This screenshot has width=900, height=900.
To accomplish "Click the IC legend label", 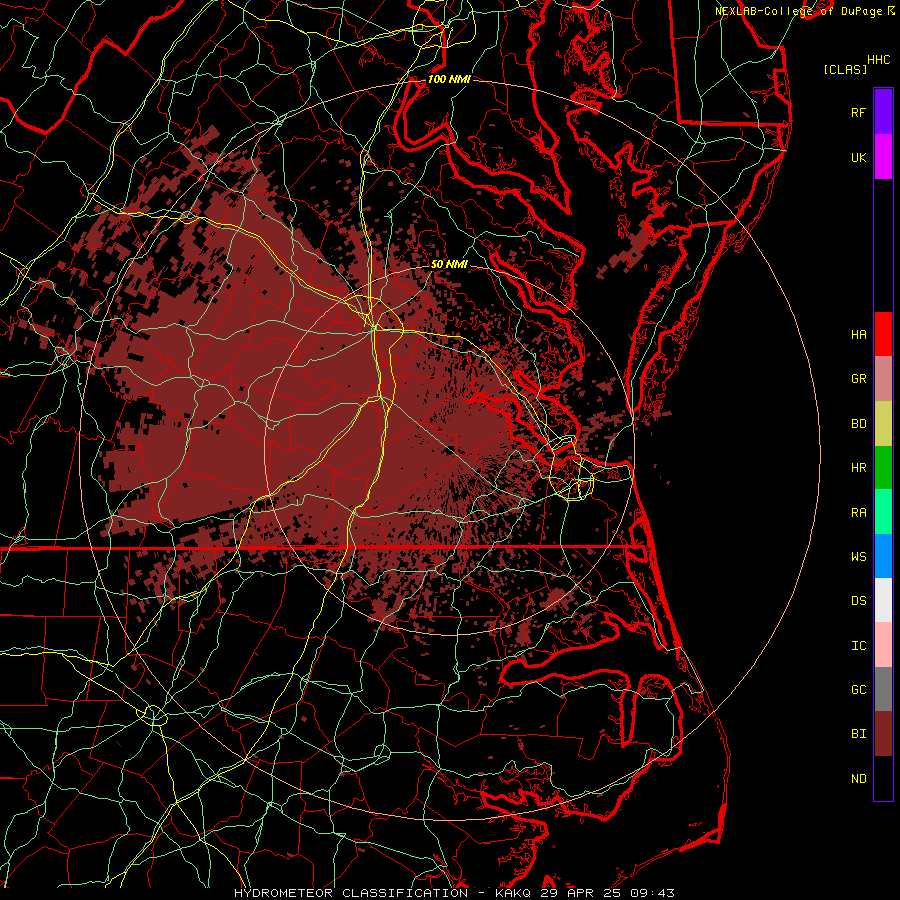I will (858, 646).
